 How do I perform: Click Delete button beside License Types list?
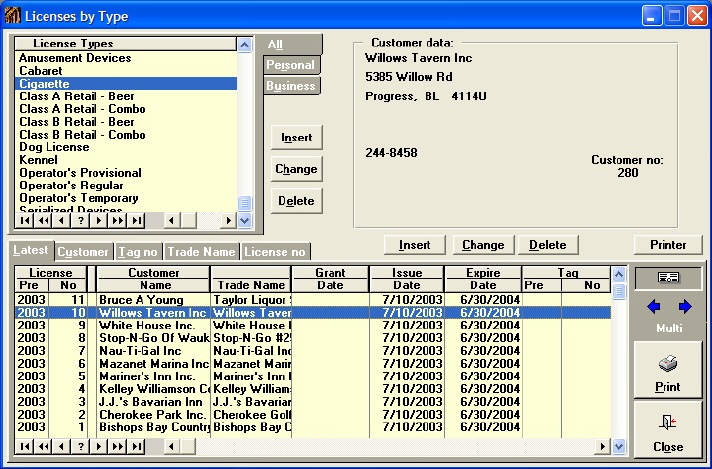click(x=296, y=201)
